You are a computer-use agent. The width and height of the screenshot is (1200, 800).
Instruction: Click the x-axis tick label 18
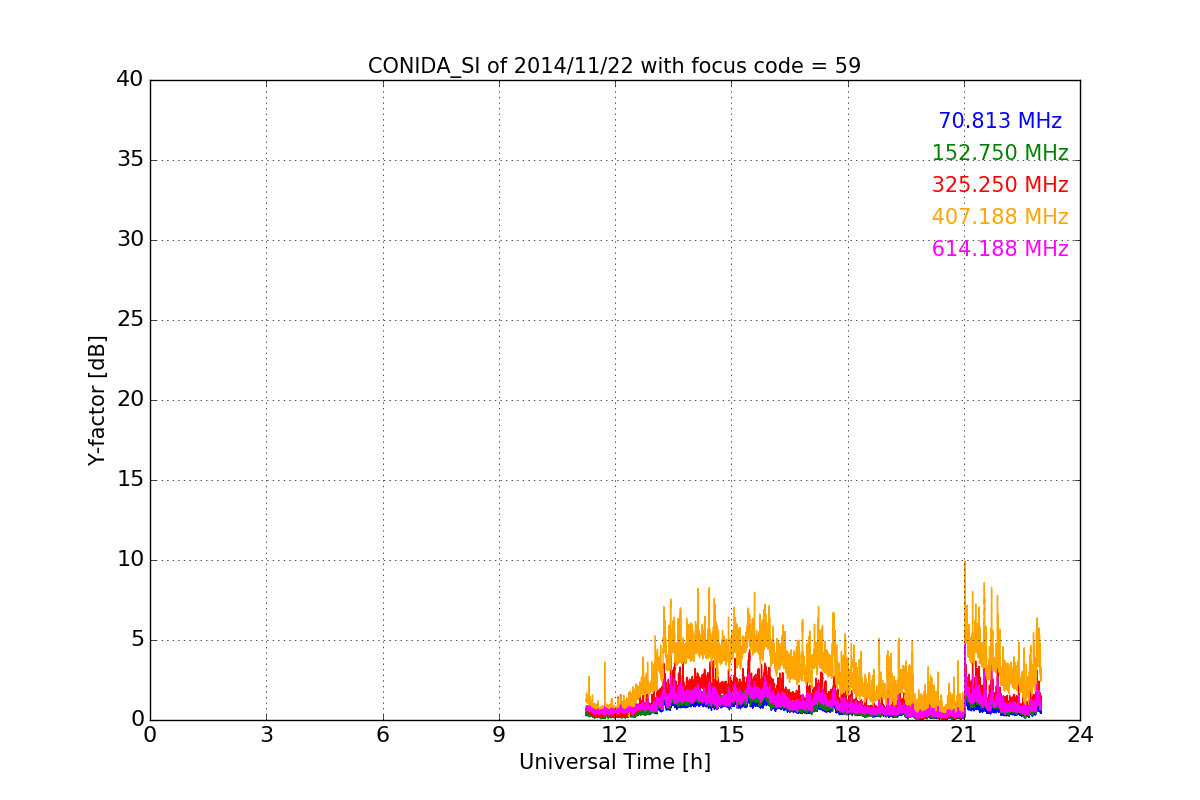pos(847,735)
